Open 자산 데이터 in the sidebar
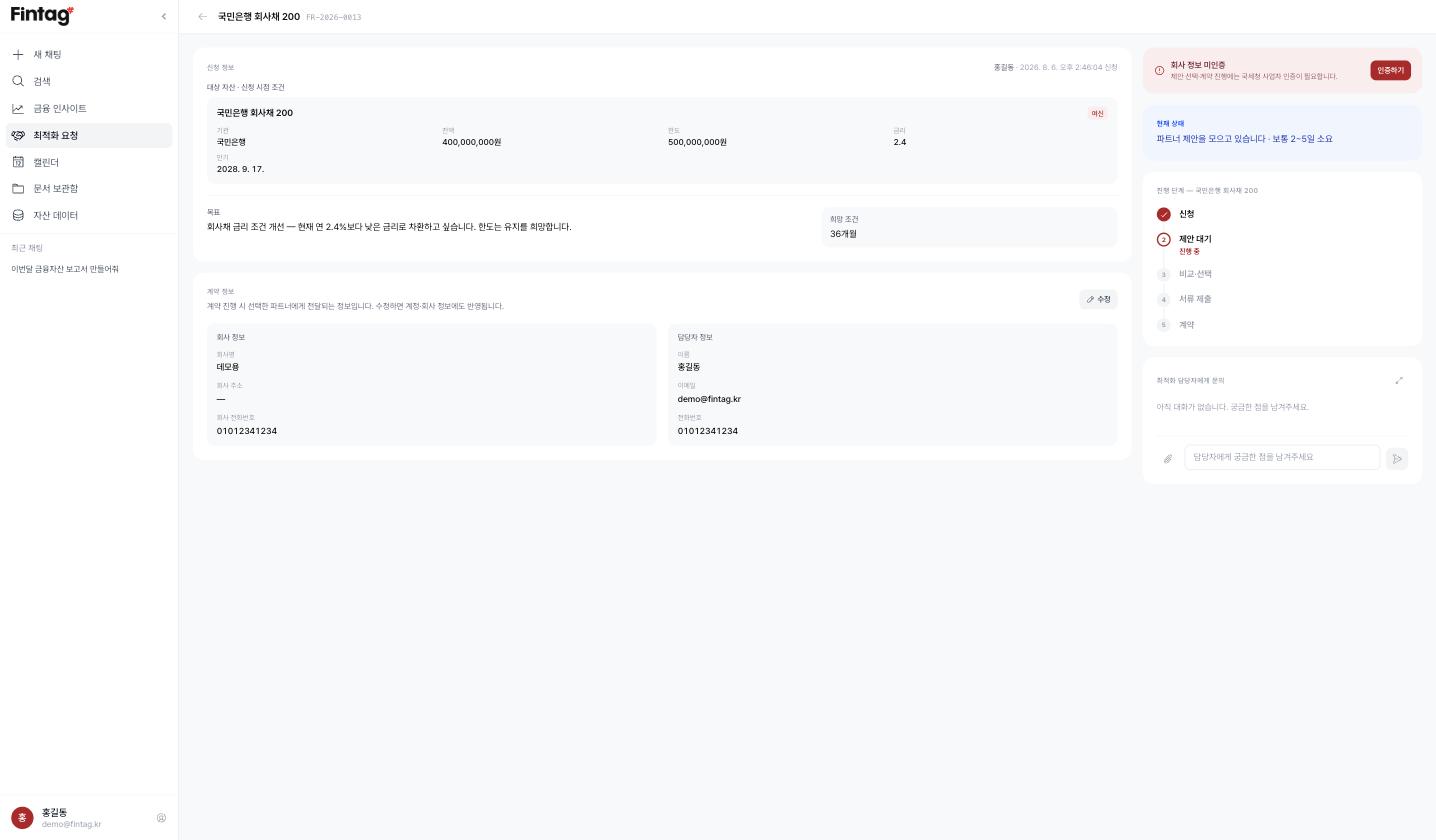The width and height of the screenshot is (1436, 840). coord(89,215)
